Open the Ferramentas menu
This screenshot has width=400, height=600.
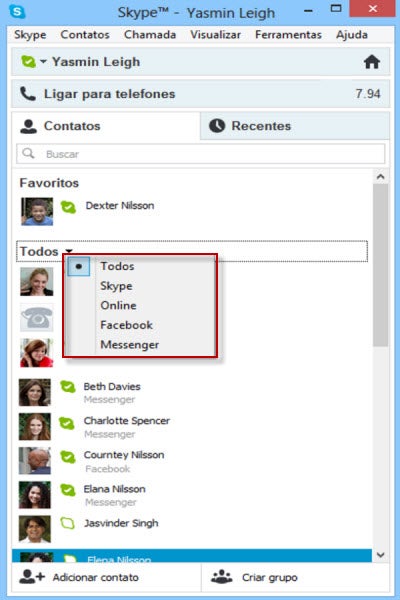point(288,35)
